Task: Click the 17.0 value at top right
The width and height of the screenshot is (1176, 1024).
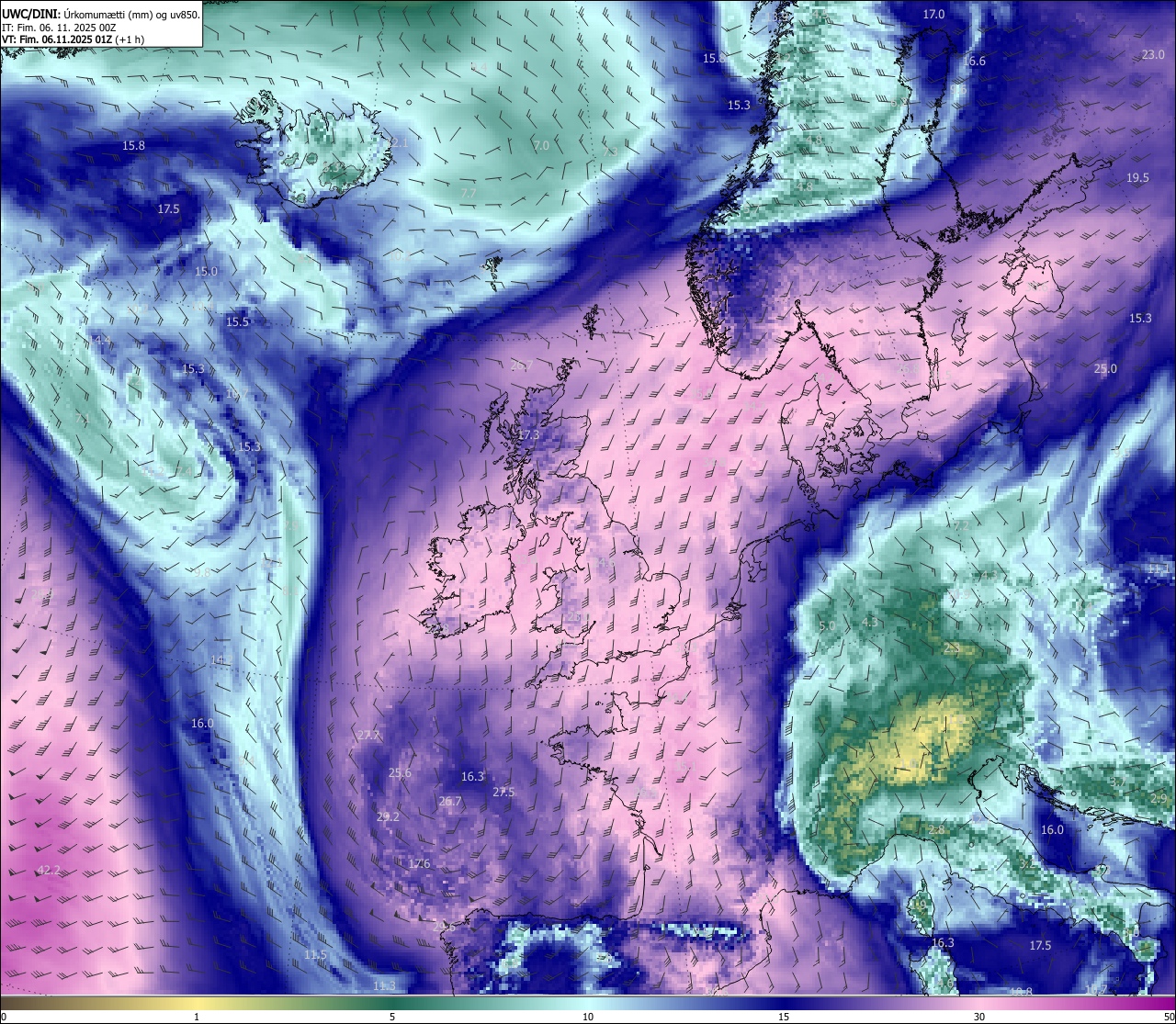Action: click(933, 15)
